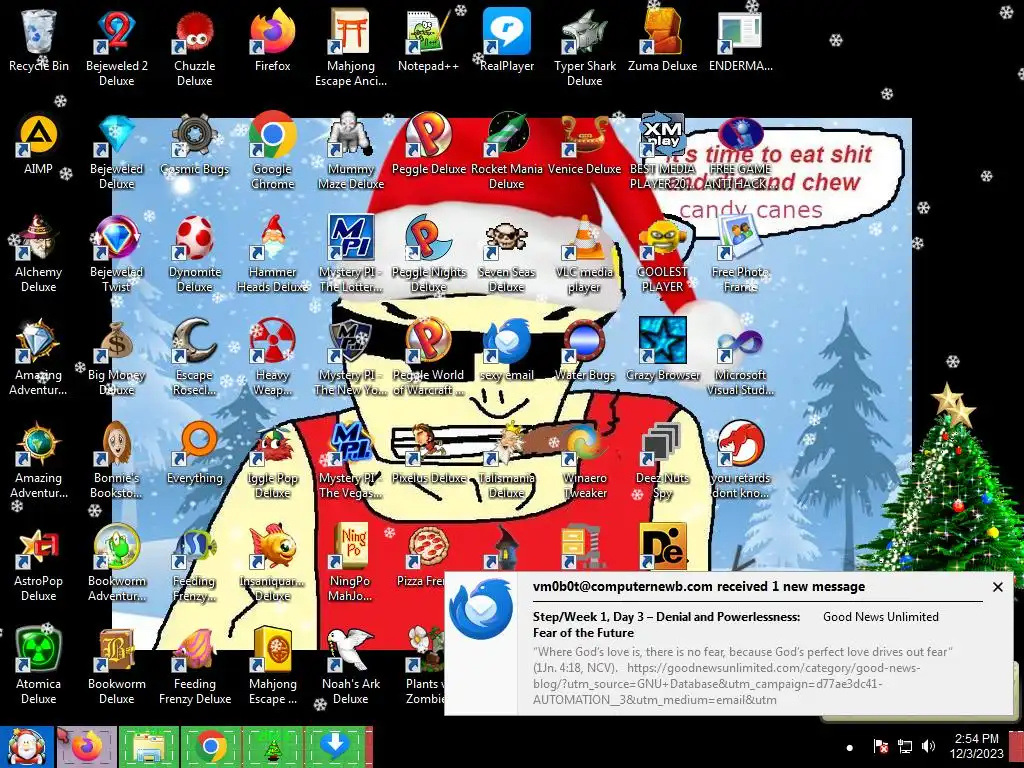Screen dimensions: 1024x768
Task: Open the Santa Start button
Action: (27, 747)
